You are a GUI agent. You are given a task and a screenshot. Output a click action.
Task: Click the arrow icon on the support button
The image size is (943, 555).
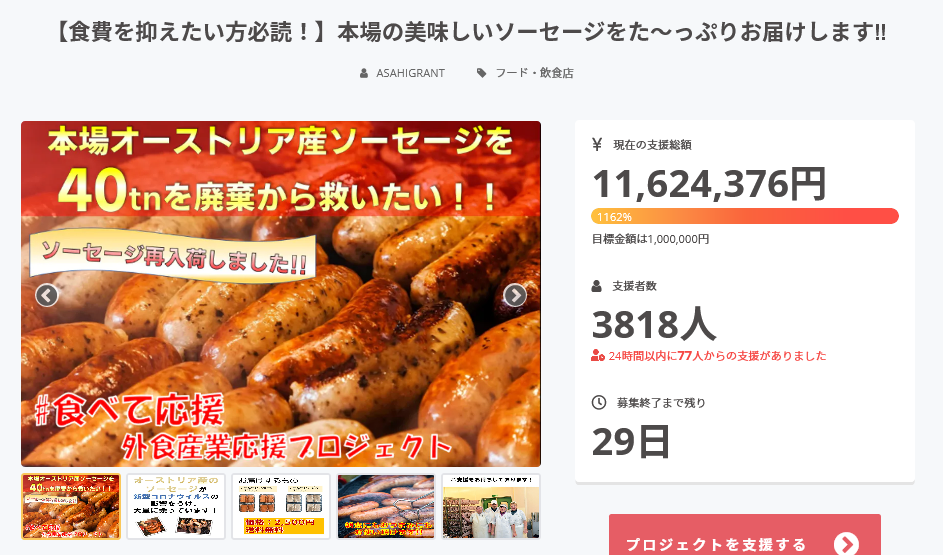coord(846,544)
